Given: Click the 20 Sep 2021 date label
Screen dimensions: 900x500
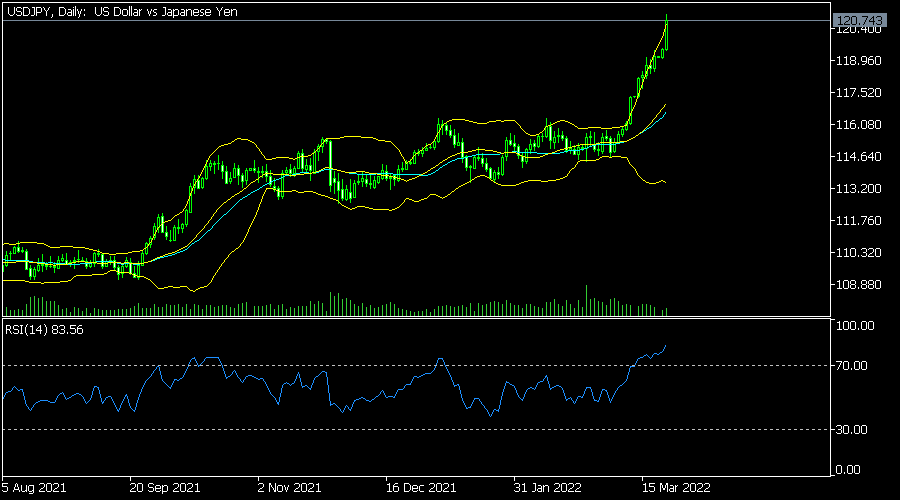Looking at the screenshot, I should [165, 488].
